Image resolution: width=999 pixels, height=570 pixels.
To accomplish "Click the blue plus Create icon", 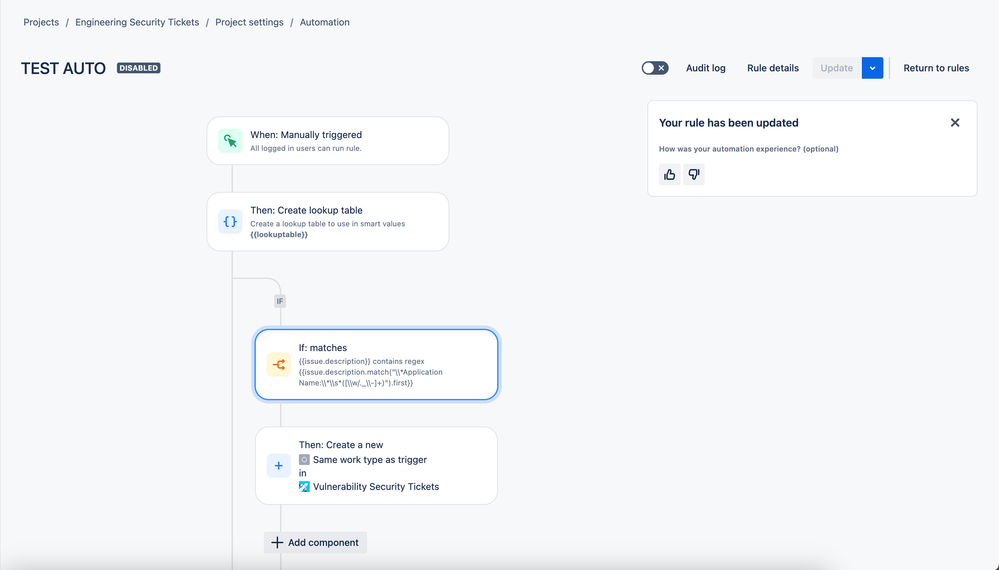I will 278,466.
